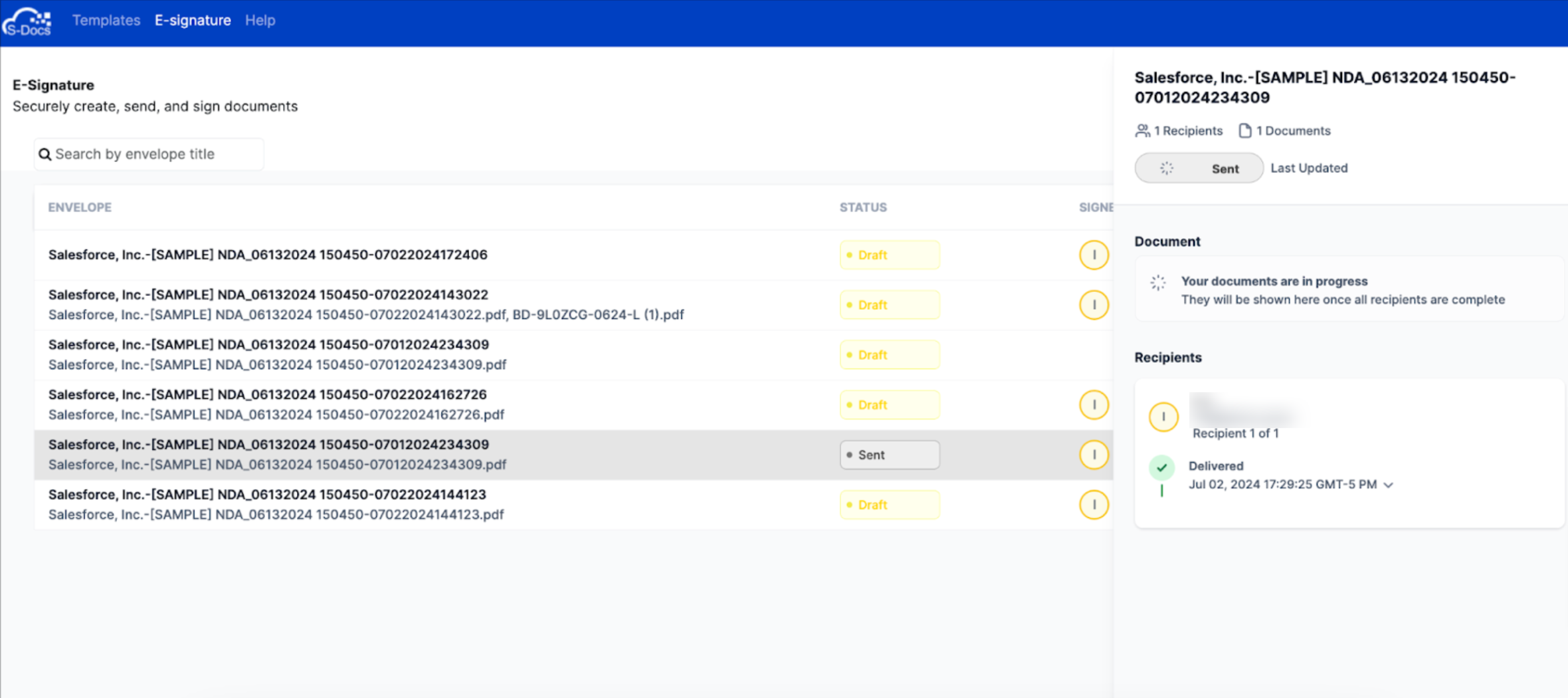The height and width of the screenshot is (698, 1568).
Task: Open envelope titled ending 07022024144123
Action: coord(267,494)
